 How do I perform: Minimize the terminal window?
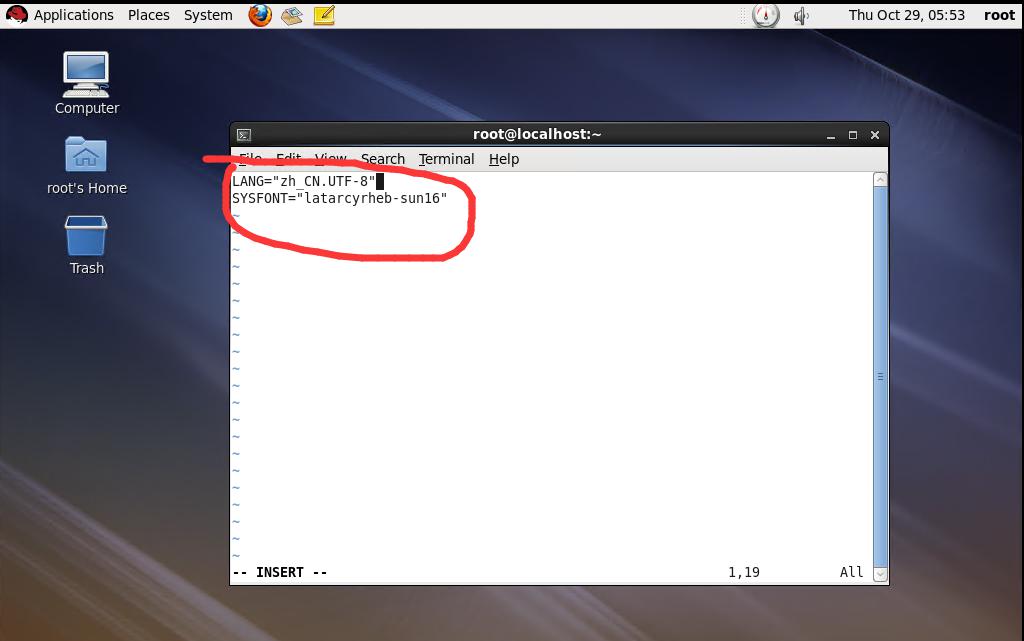pyautogui.click(x=831, y=135)
